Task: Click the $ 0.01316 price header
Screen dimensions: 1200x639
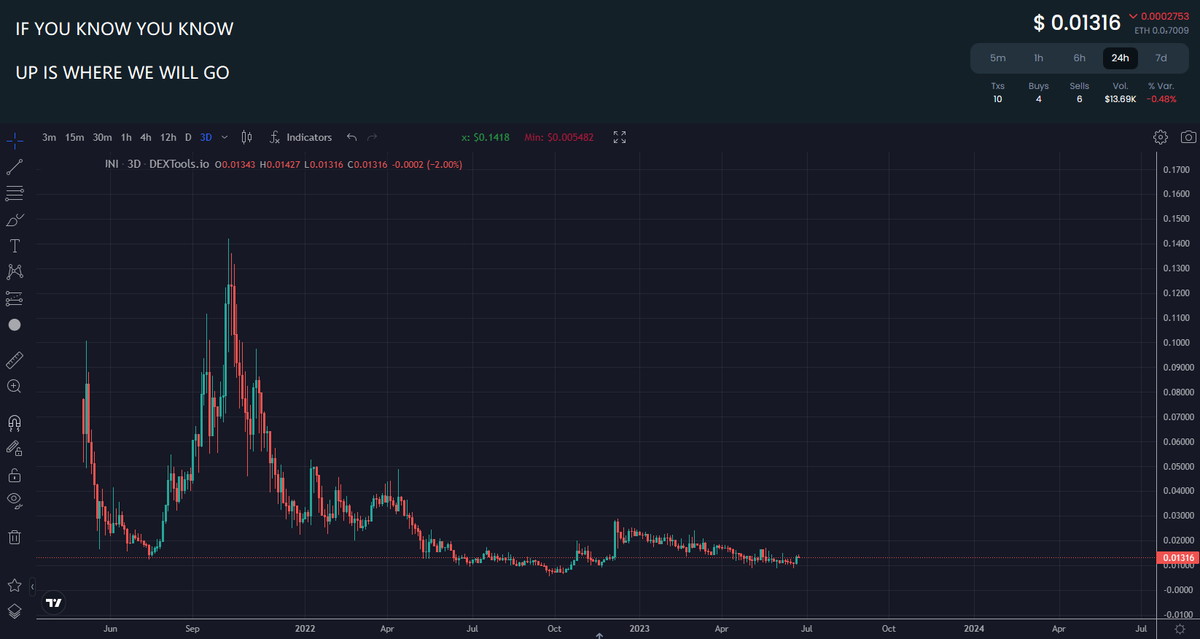Action: (x=1076, y=22)
